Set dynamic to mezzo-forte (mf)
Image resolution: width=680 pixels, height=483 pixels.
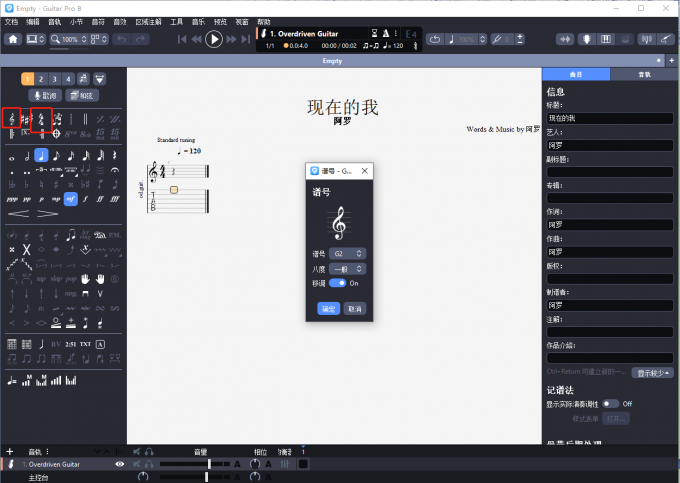pos(71,199)
